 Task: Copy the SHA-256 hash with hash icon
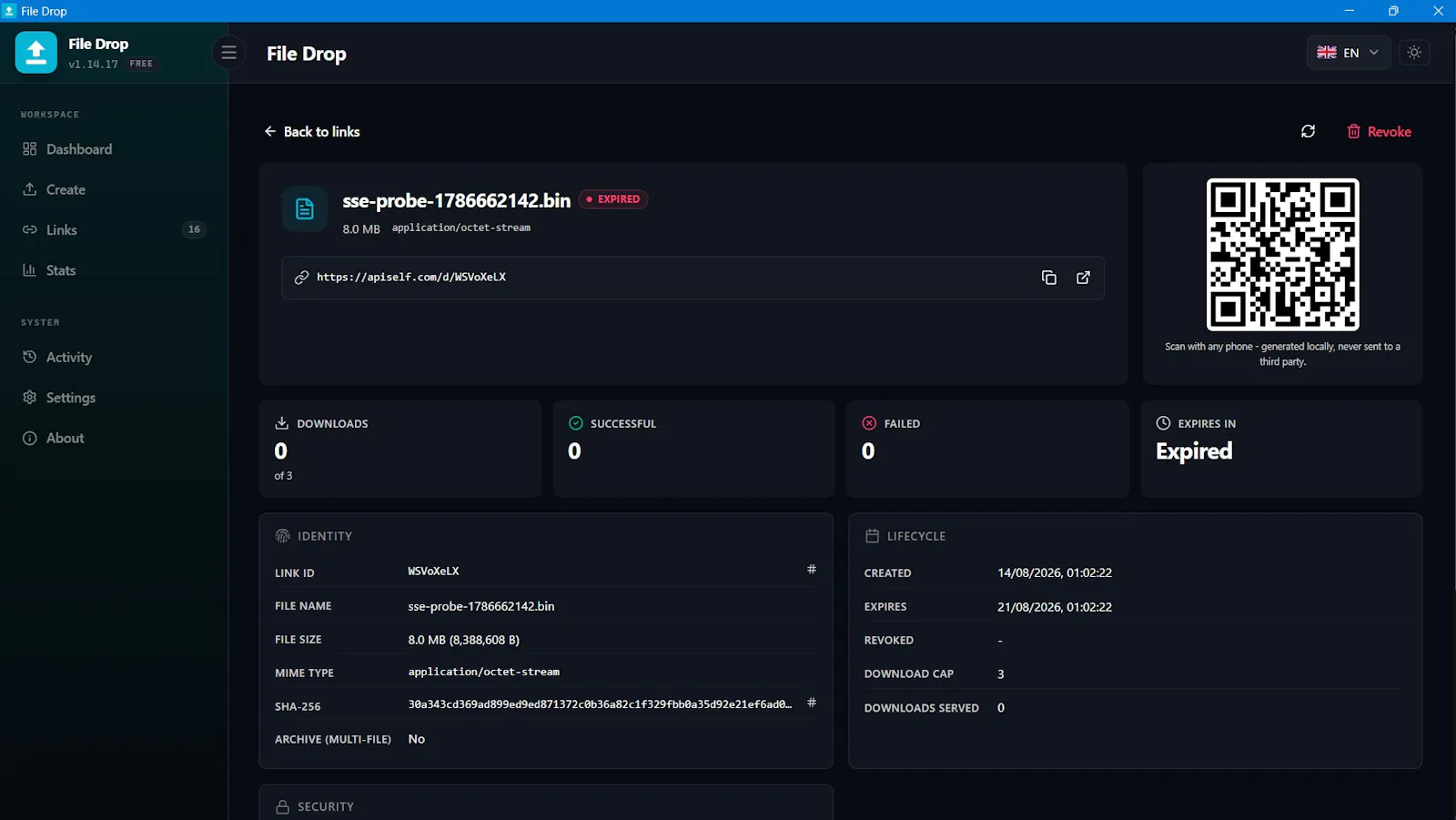tap(812, 703)
